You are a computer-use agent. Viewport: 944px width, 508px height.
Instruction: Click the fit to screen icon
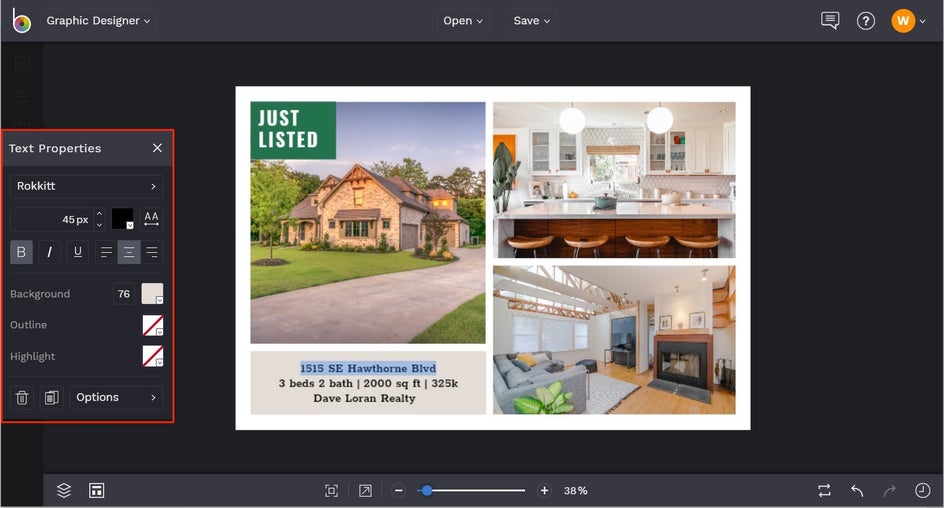[x=331, y=491]
